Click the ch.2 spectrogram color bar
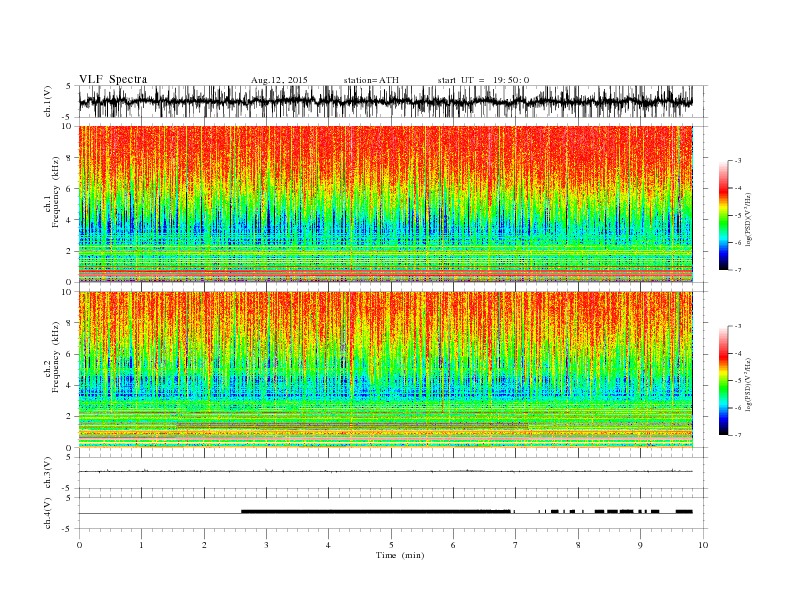Viewport: 792px width, 612px height. pos(723,380)
